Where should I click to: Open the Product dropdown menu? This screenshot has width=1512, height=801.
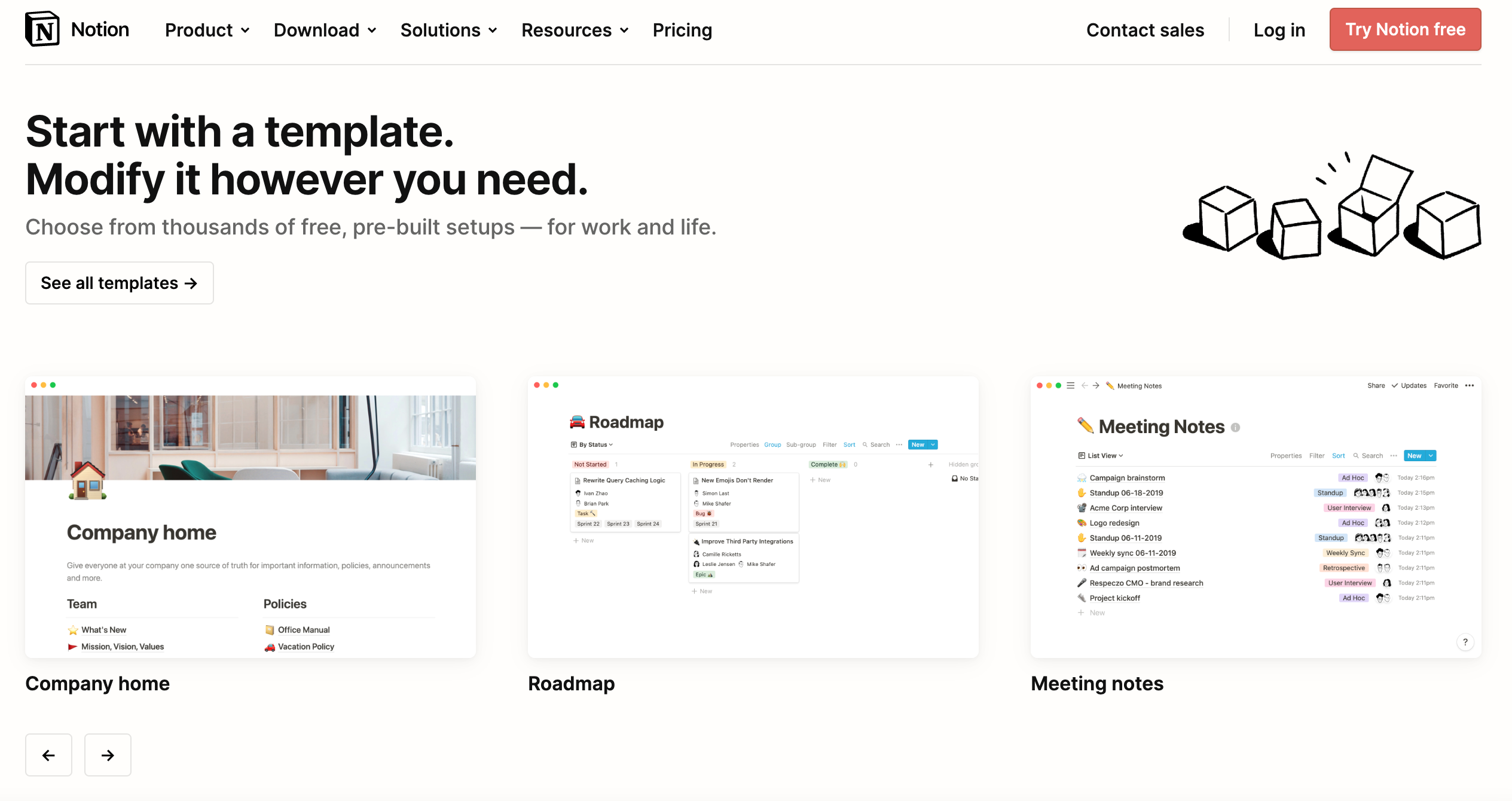point(207,30)
